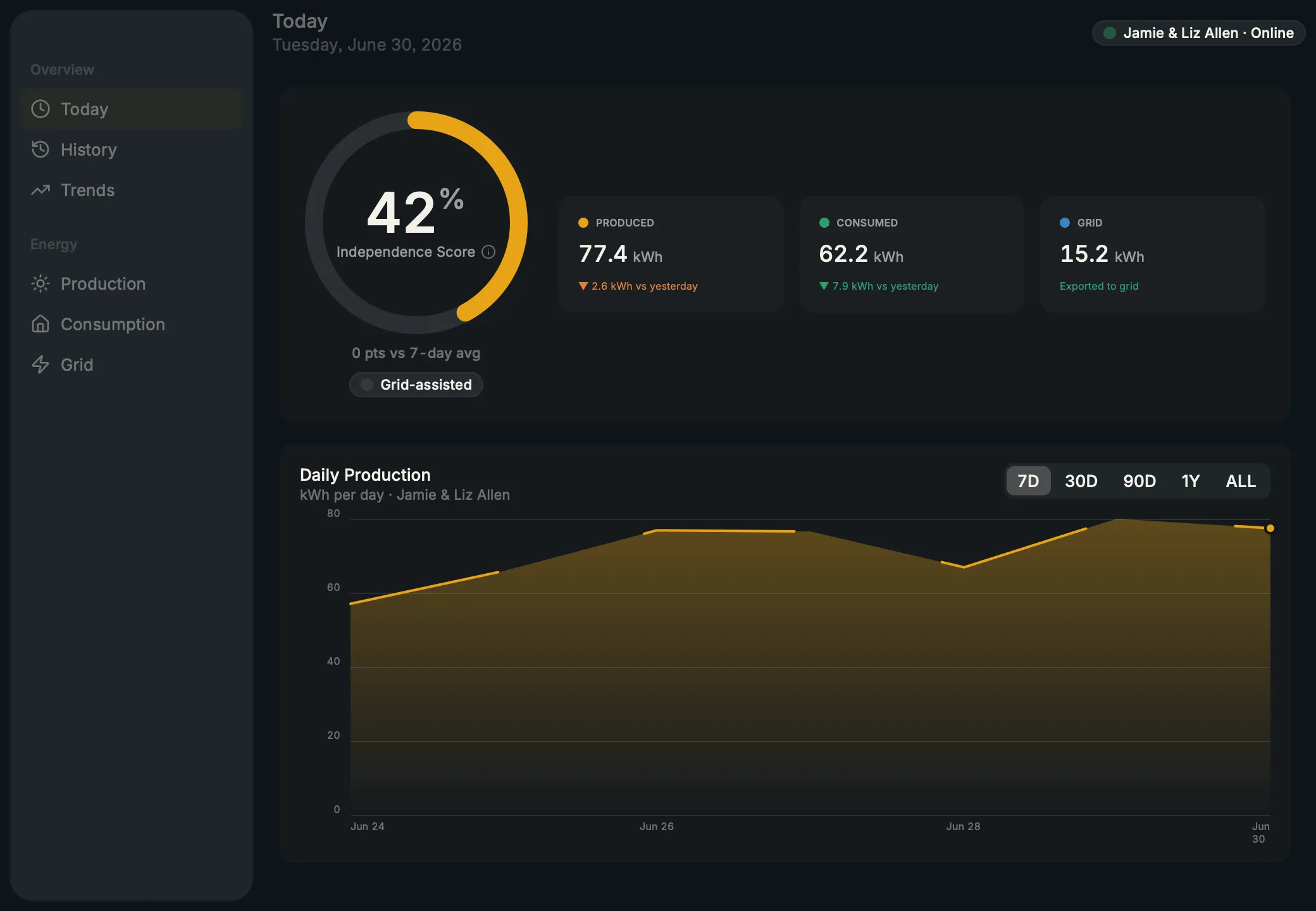The image size is (1316, 911).
Task: Click the clock icon beside Today
Action: point(40,109)
